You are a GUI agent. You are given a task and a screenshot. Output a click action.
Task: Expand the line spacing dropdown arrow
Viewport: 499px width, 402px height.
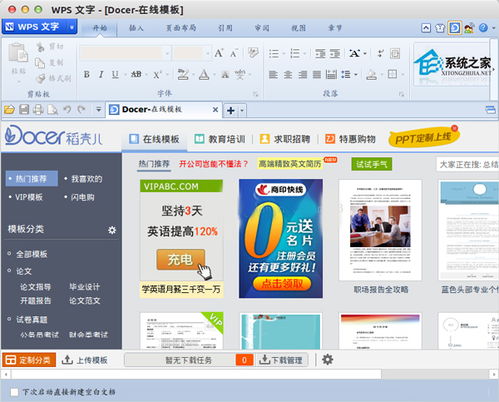(x=356, y=74)
